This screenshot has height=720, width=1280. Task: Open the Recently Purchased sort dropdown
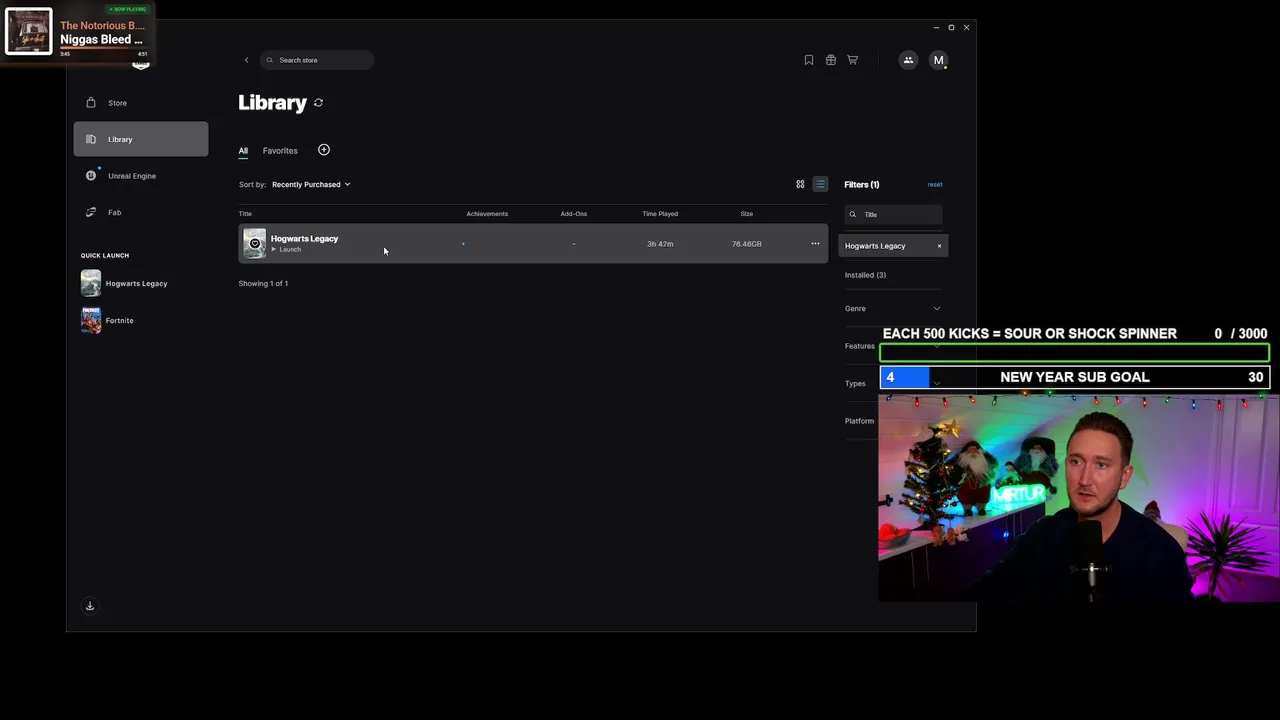point(311,184)
